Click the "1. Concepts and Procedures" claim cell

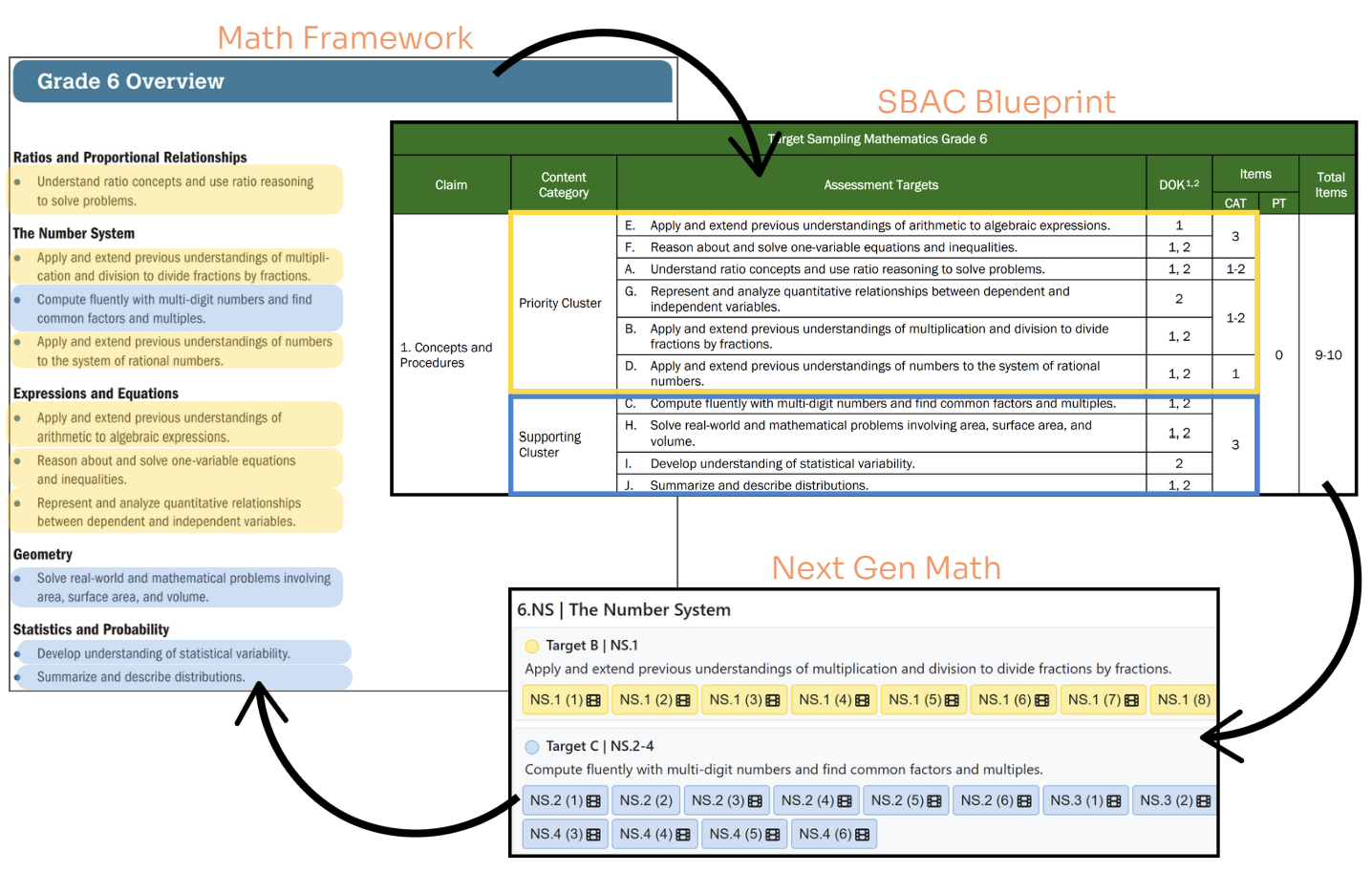[x=451, y=354]
